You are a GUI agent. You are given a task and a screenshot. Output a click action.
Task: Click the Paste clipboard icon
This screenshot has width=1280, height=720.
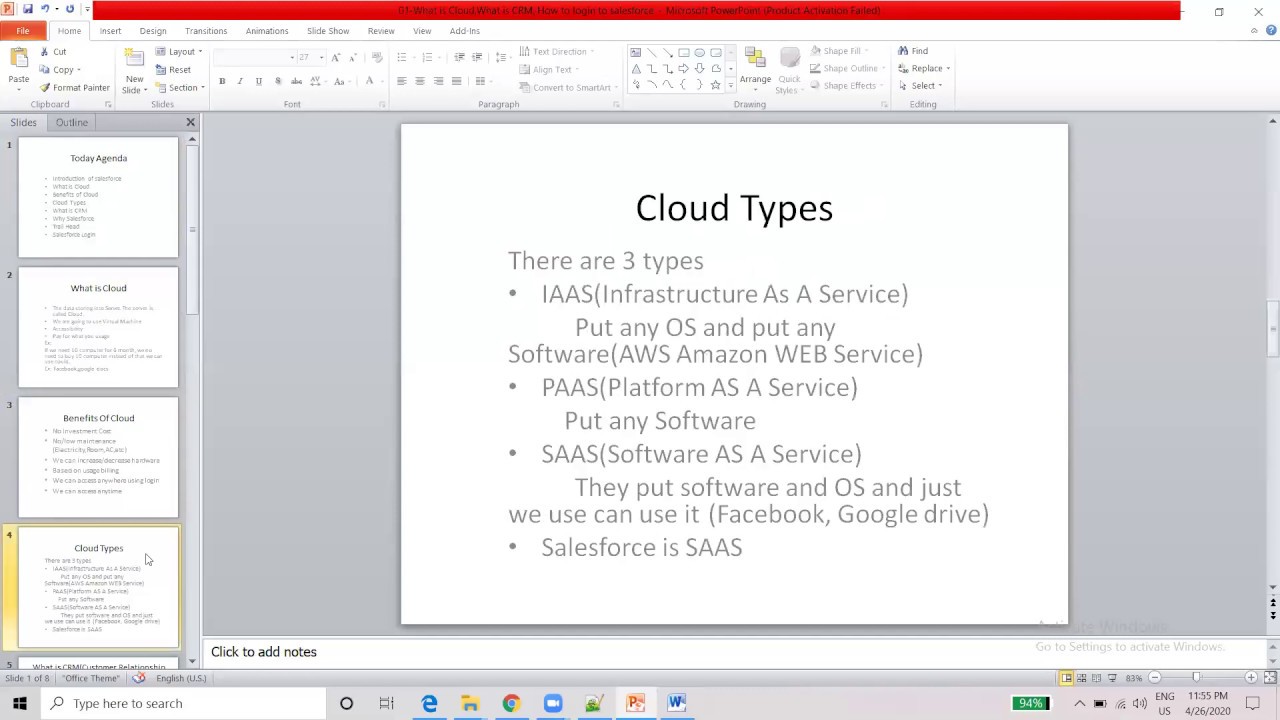click(x=18, y=59)
